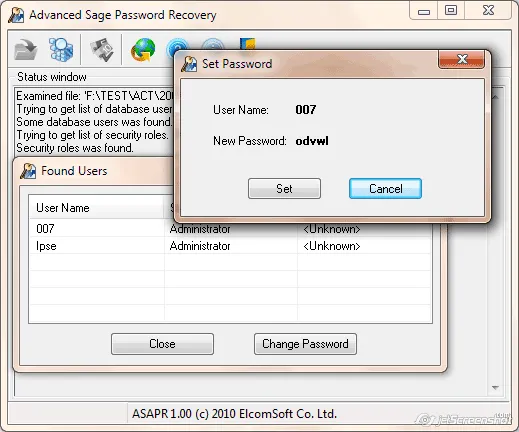Click the database search magnifier toolbar icon
Viewport: 519px width, 432px height.
(x=61, y=50)
